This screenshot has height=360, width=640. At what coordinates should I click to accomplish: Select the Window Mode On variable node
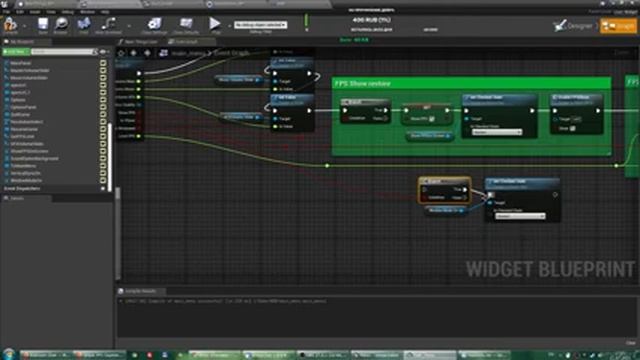click(445, 210)
